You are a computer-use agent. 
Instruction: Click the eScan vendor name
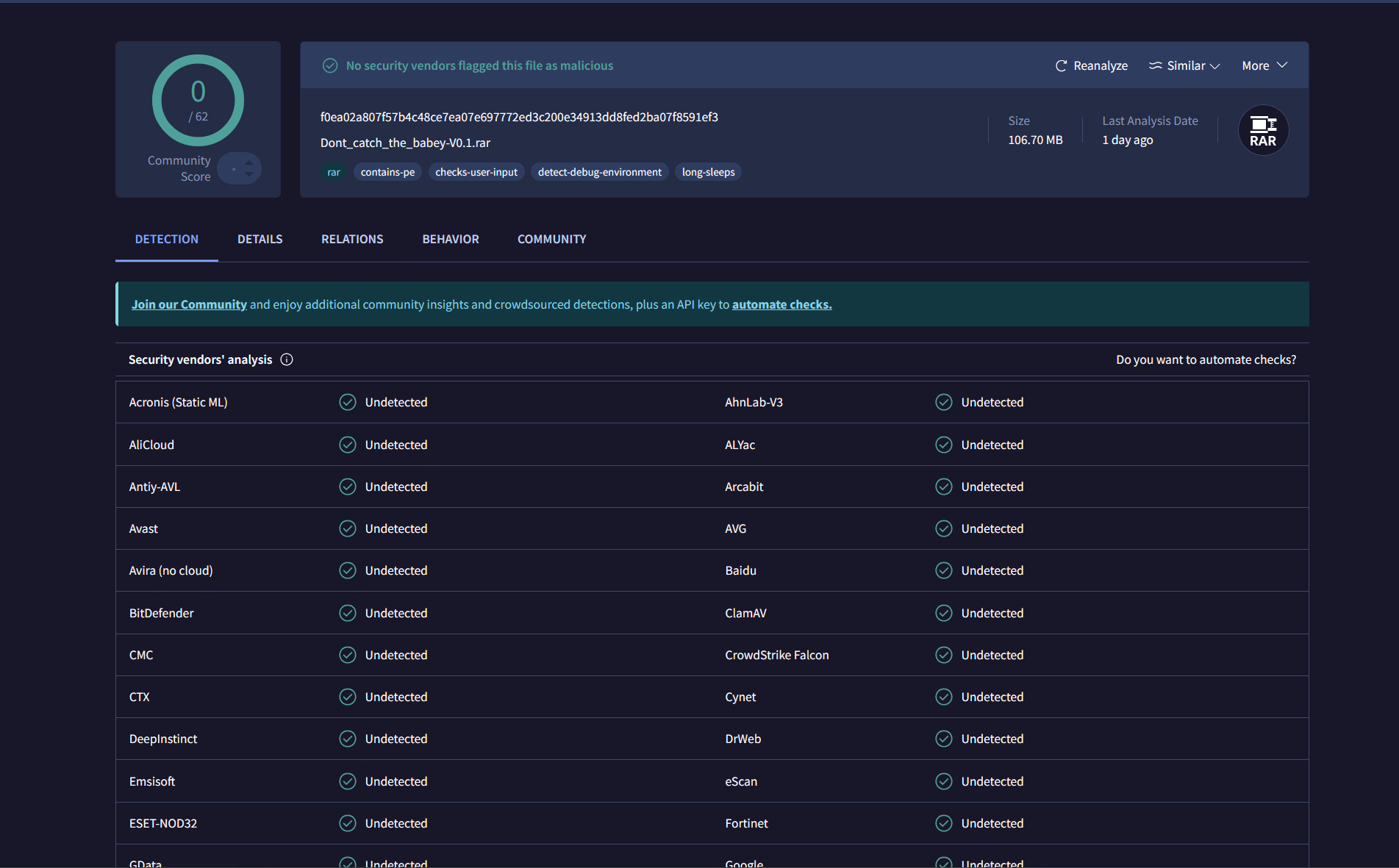(x=741, y=781)
